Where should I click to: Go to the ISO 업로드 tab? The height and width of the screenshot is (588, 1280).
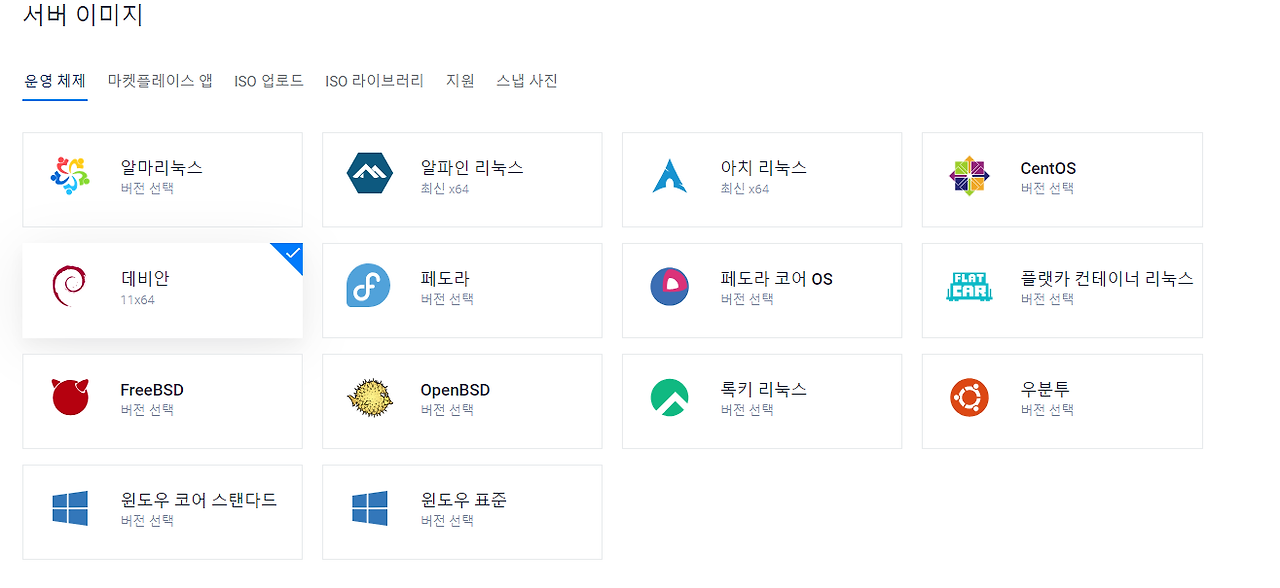[x=269, y=81]
